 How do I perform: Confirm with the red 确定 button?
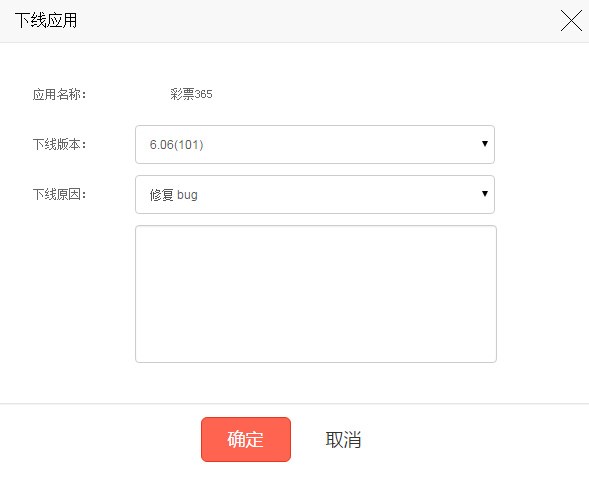click(246, 439)
